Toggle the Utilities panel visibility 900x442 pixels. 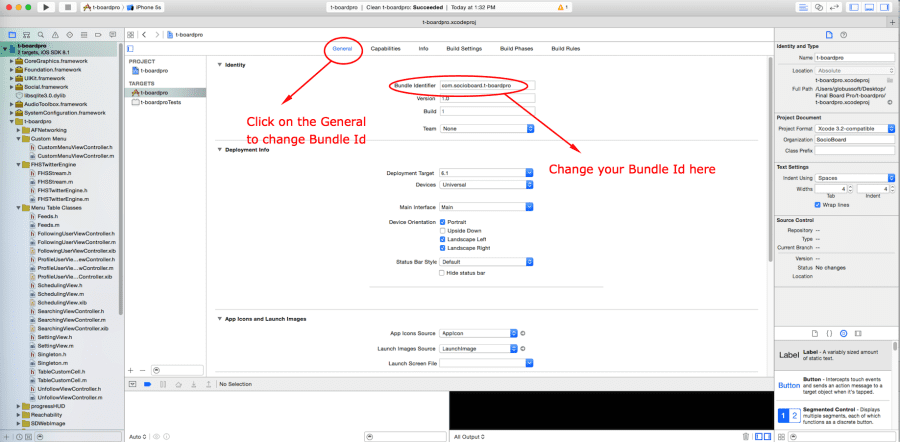point(884,7)
